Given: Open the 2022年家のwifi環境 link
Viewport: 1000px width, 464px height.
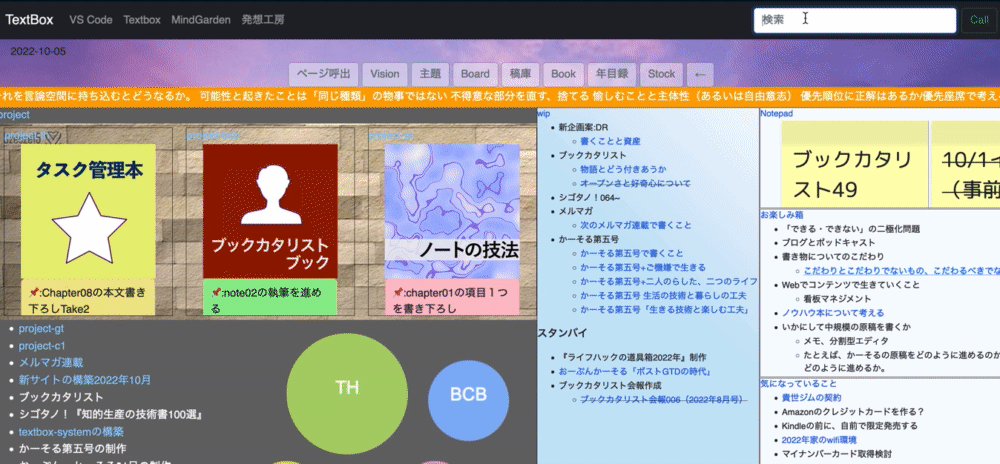Looking at the screenshot, I should tap(819, 439).
